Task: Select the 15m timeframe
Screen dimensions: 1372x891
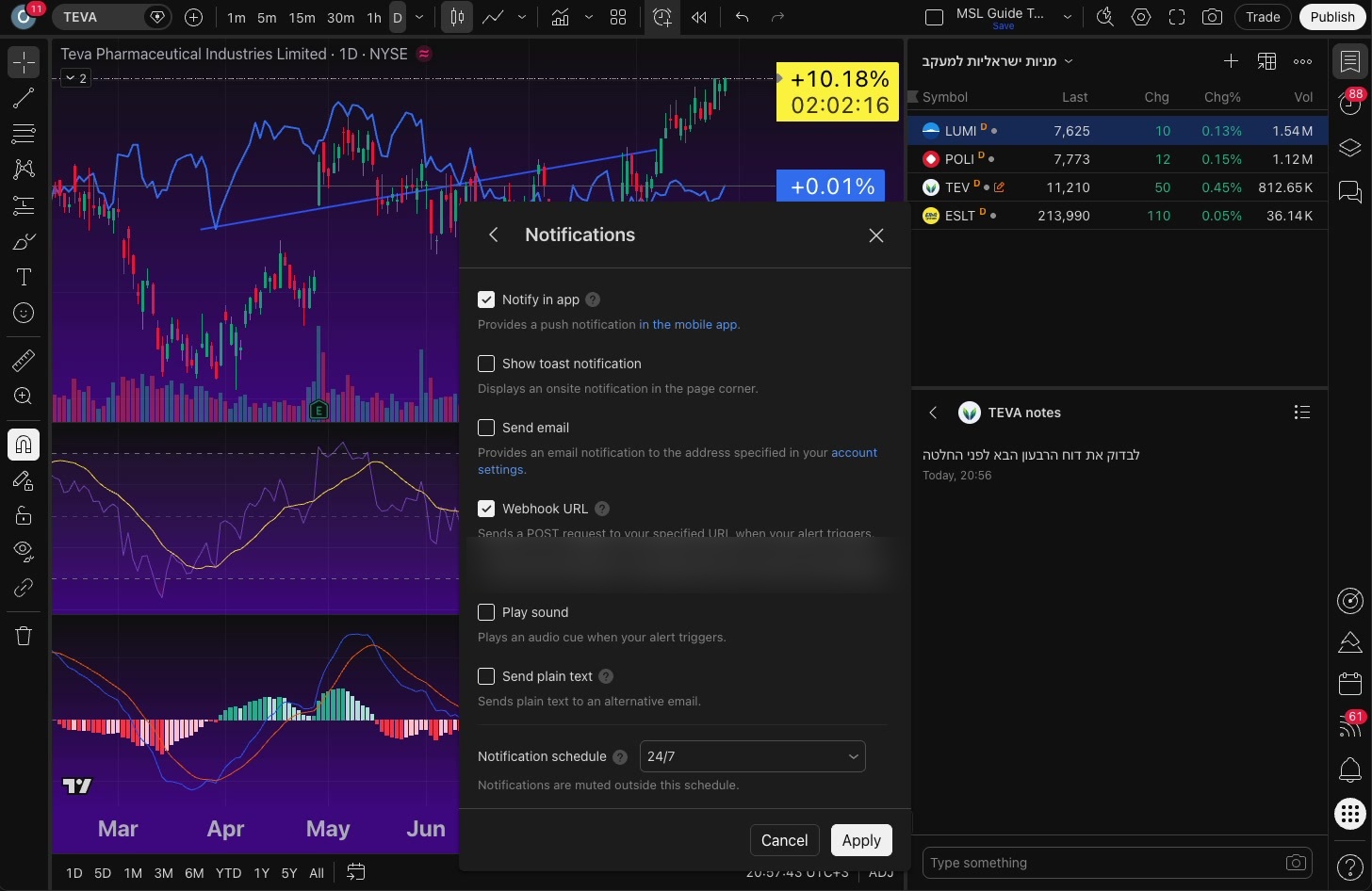Action: [x=302, y=17]
